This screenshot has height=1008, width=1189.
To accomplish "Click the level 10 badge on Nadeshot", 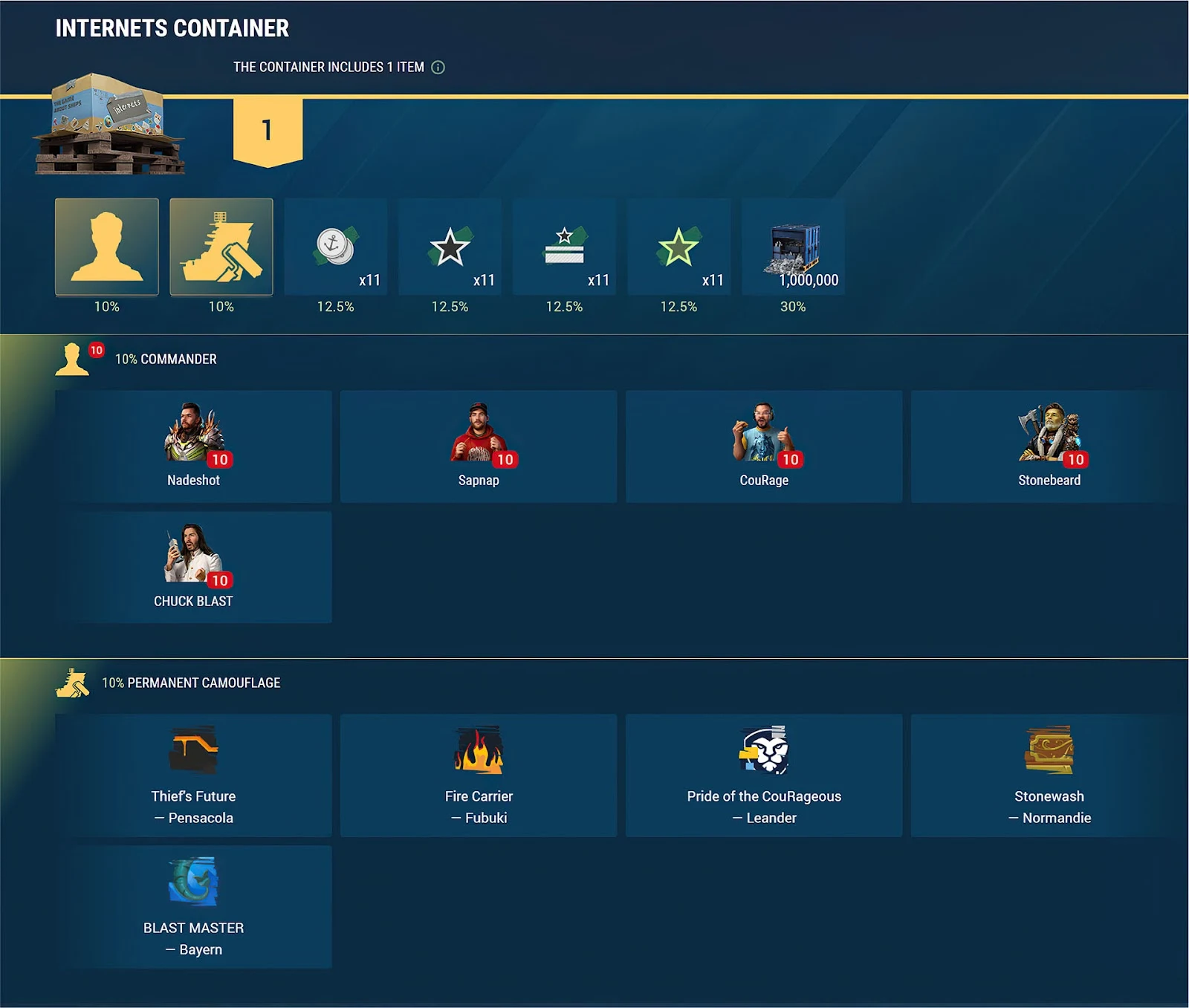I will click(x=220, y=460).
